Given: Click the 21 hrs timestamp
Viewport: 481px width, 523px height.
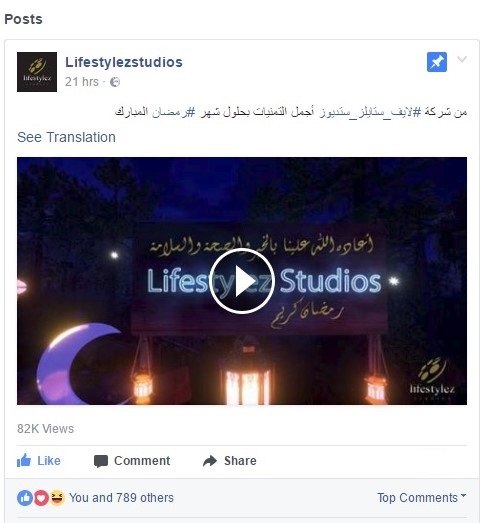Looking at the screenshot, I should (x=82, y=82).
